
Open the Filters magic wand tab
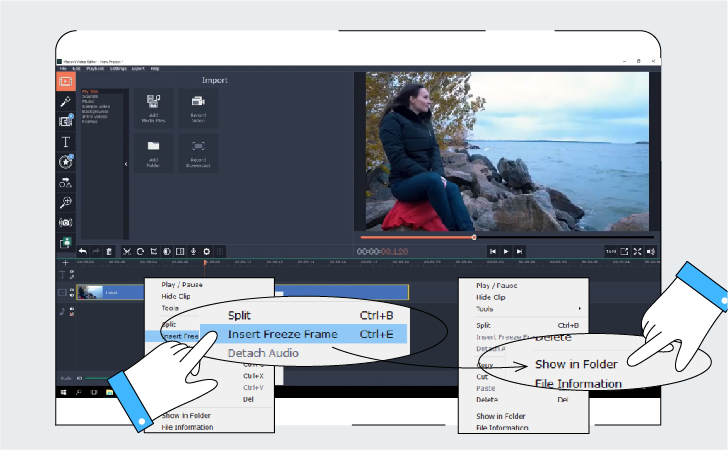point(65,102)
